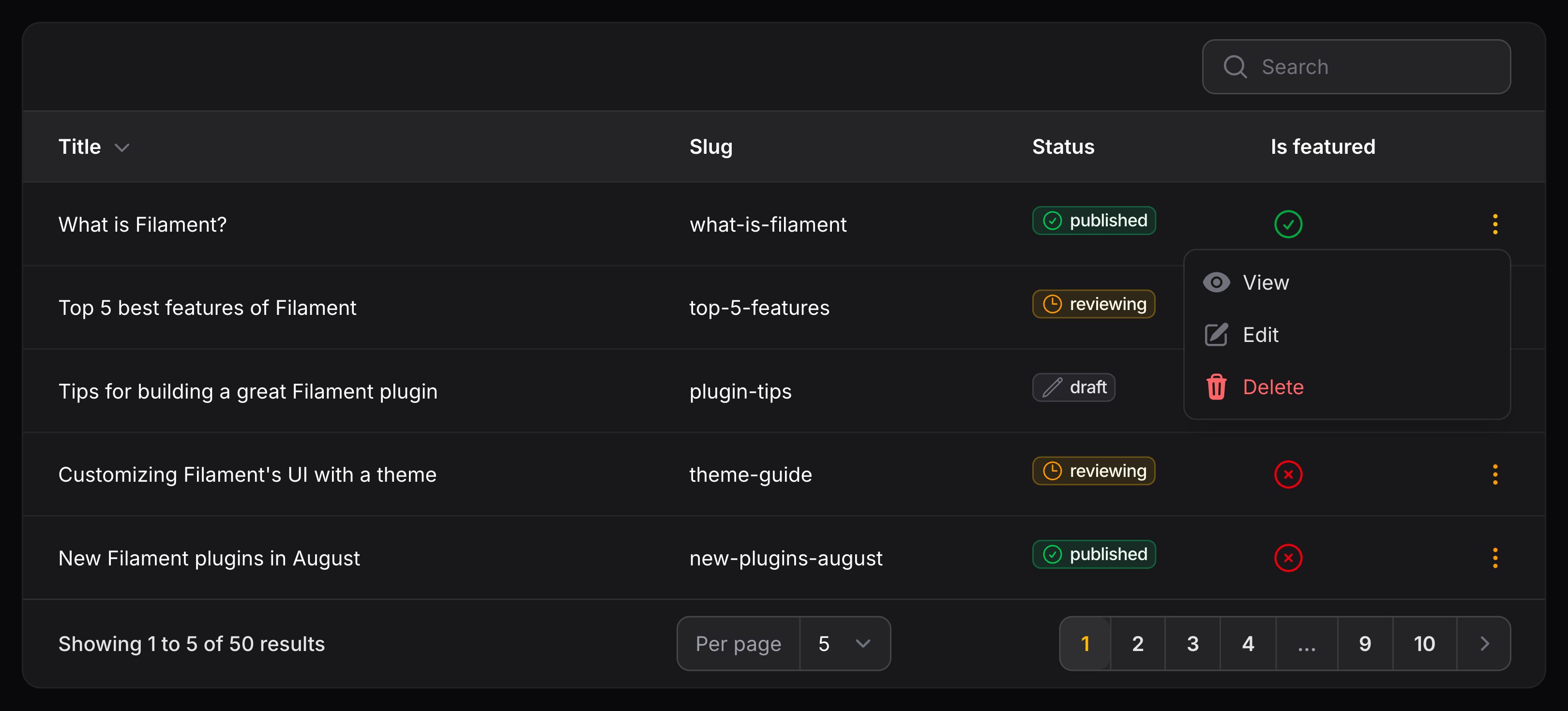Click the red trash icon
Viewport: 1568px width, 711px height.
1216,387
